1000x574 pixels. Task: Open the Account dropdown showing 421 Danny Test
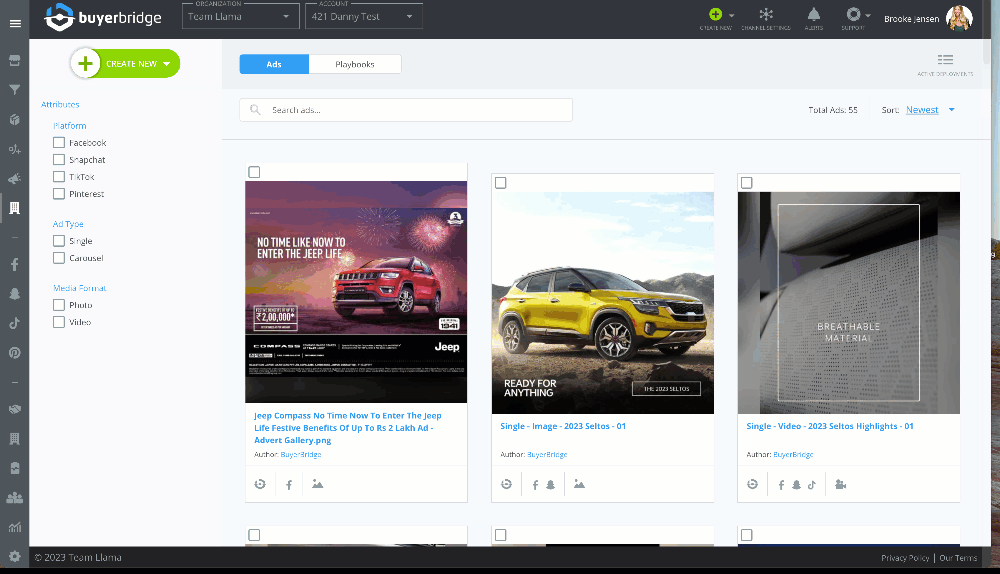pos(364,17)
